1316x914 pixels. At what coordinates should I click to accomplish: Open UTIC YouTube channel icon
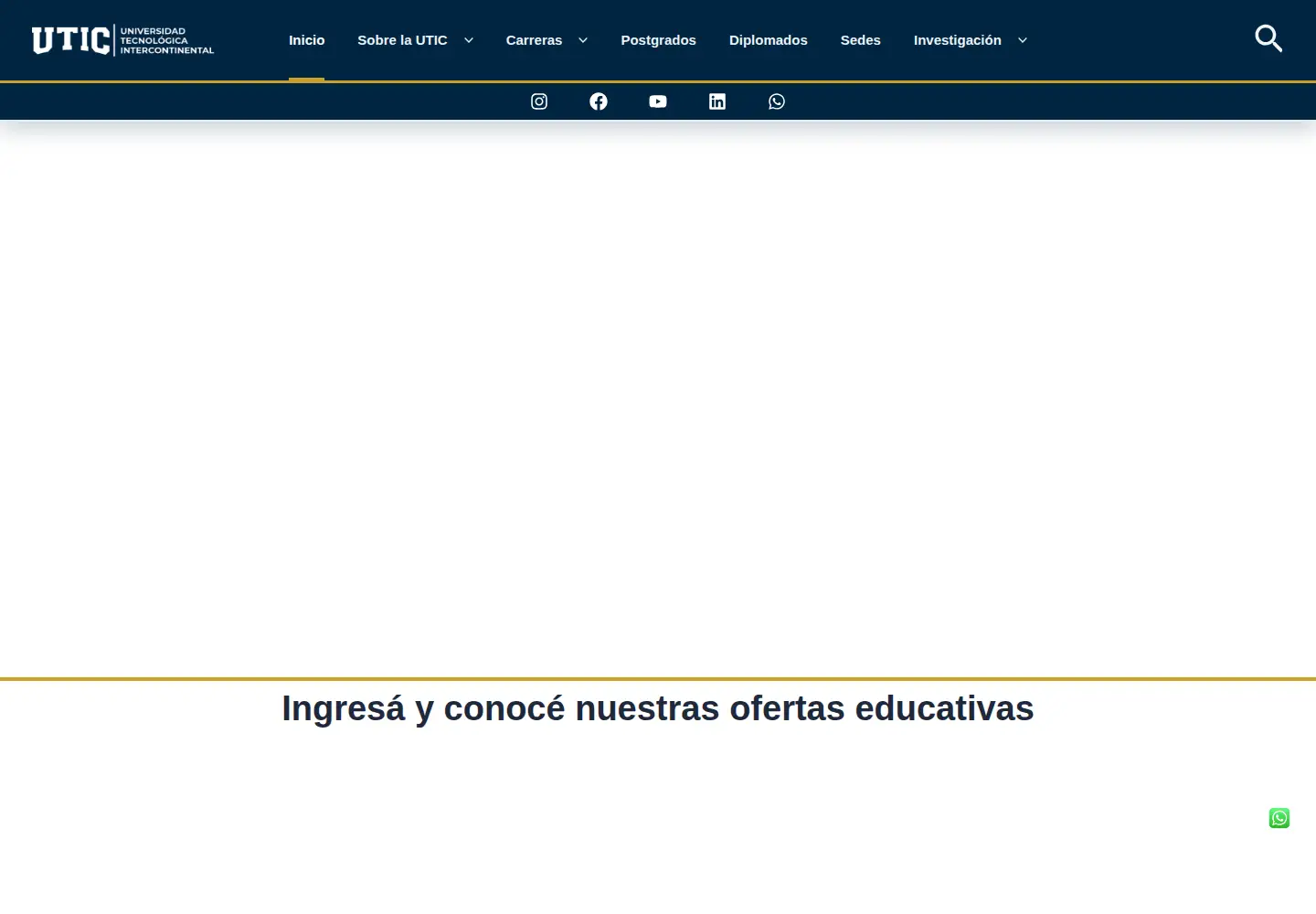[658, 101]
